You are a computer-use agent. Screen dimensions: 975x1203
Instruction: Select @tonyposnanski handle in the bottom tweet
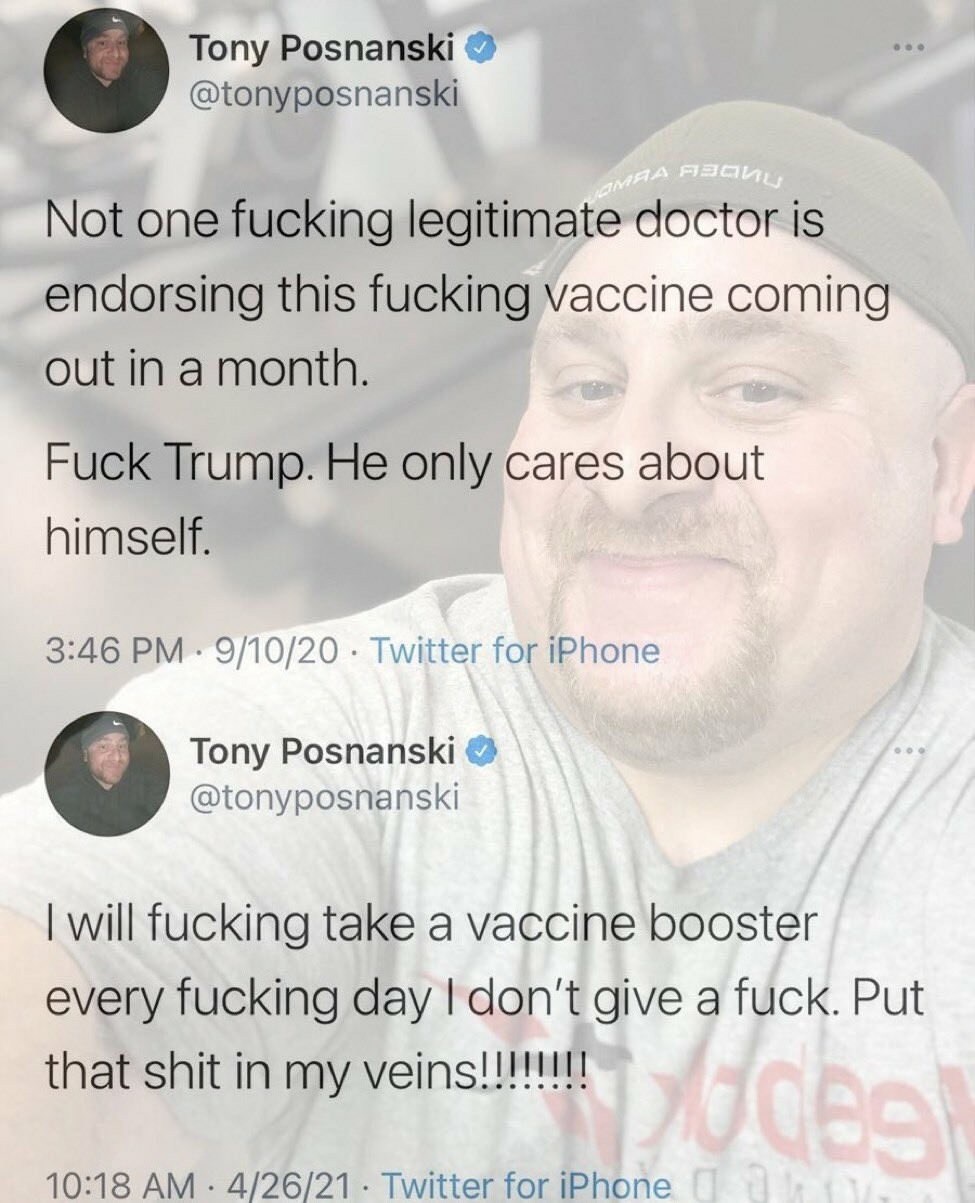pos(324,797)
